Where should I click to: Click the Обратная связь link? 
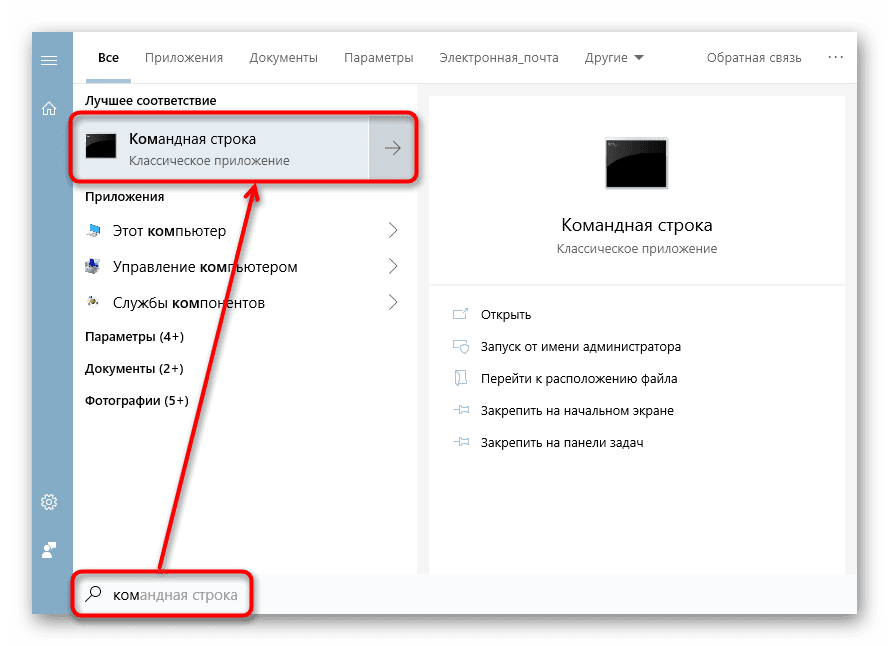(754, 58)
